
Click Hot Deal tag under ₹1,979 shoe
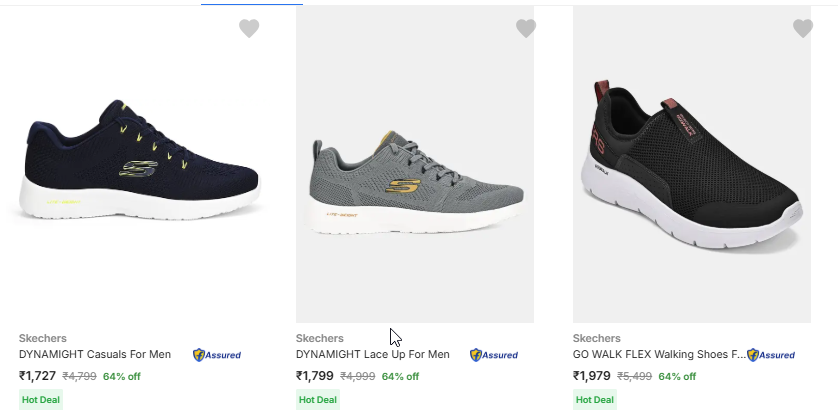(x=595, y=399)
